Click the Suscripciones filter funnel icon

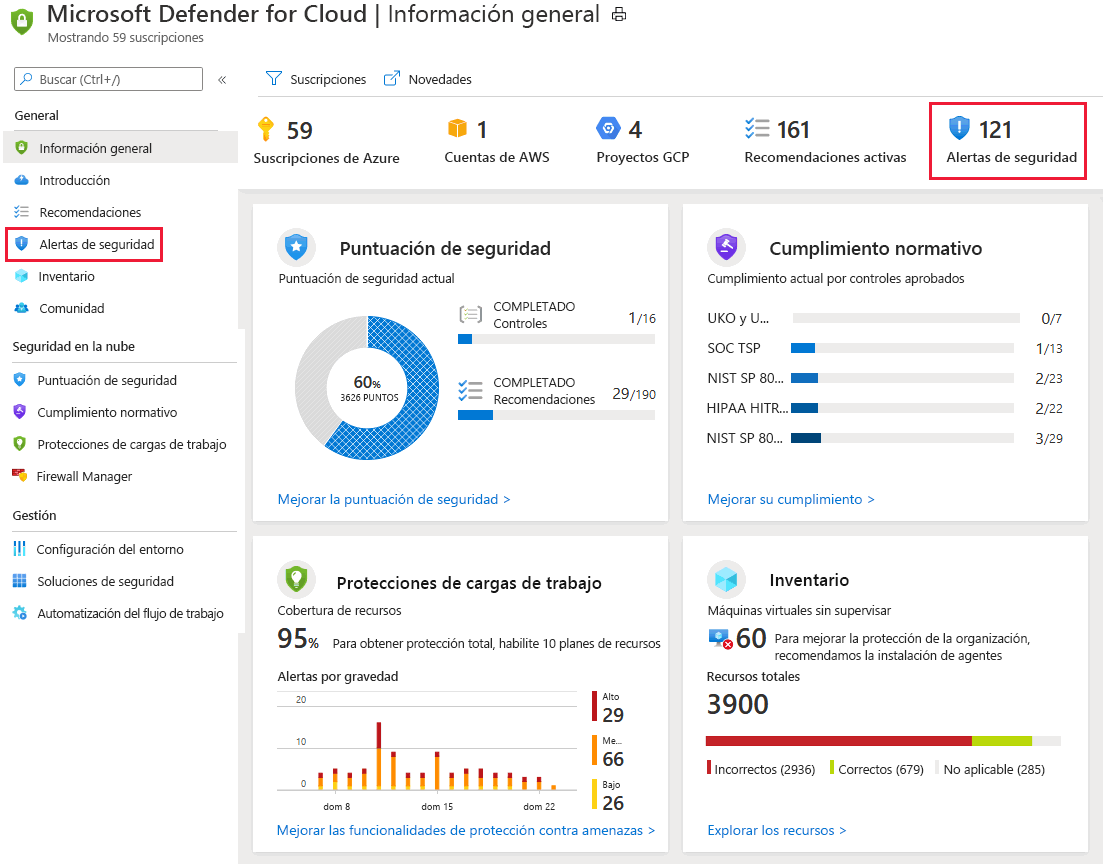(x=274, y=79)
